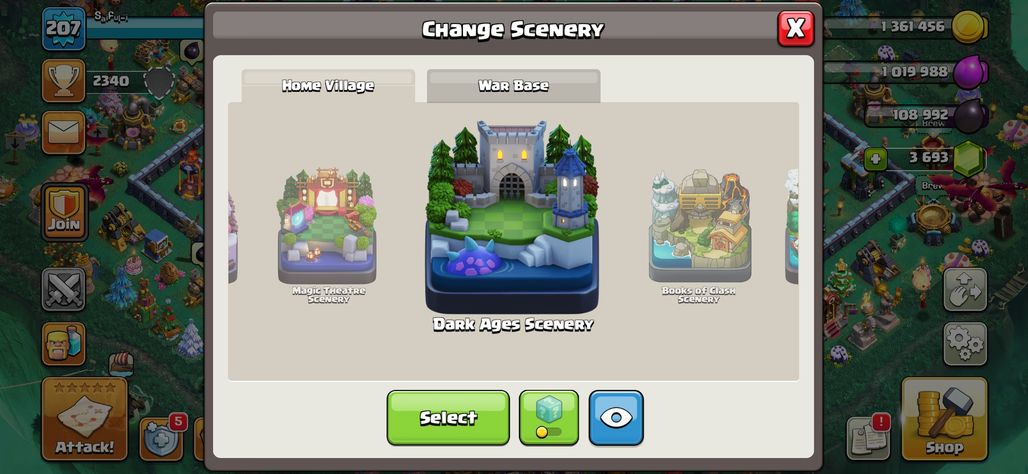The width and height of the screenshot is (1028, 474).
Task: Choose the Books of Clash Scenery thumbnail
Action: (699, 235)
